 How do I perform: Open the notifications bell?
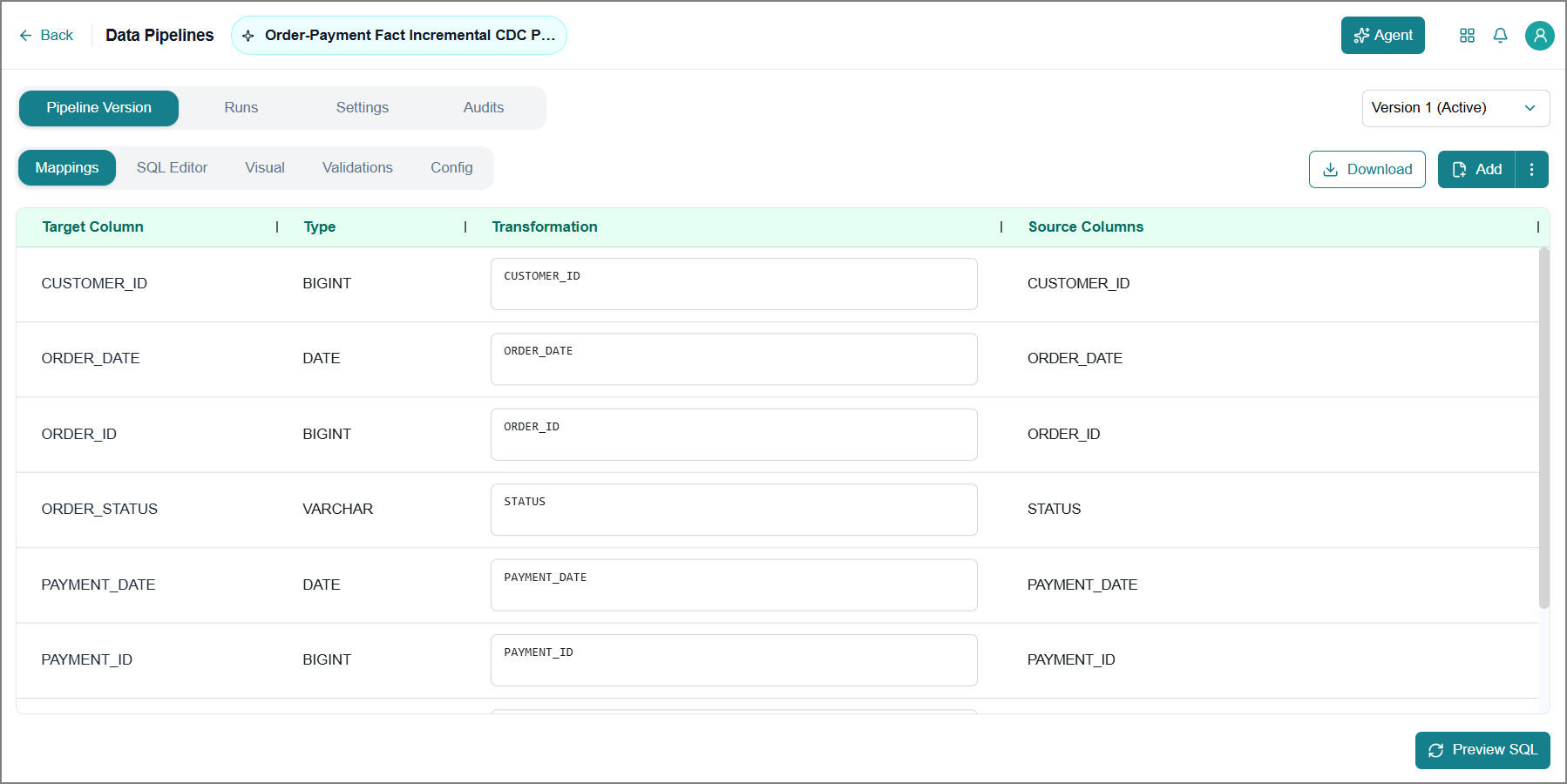tap(1500, 36)
